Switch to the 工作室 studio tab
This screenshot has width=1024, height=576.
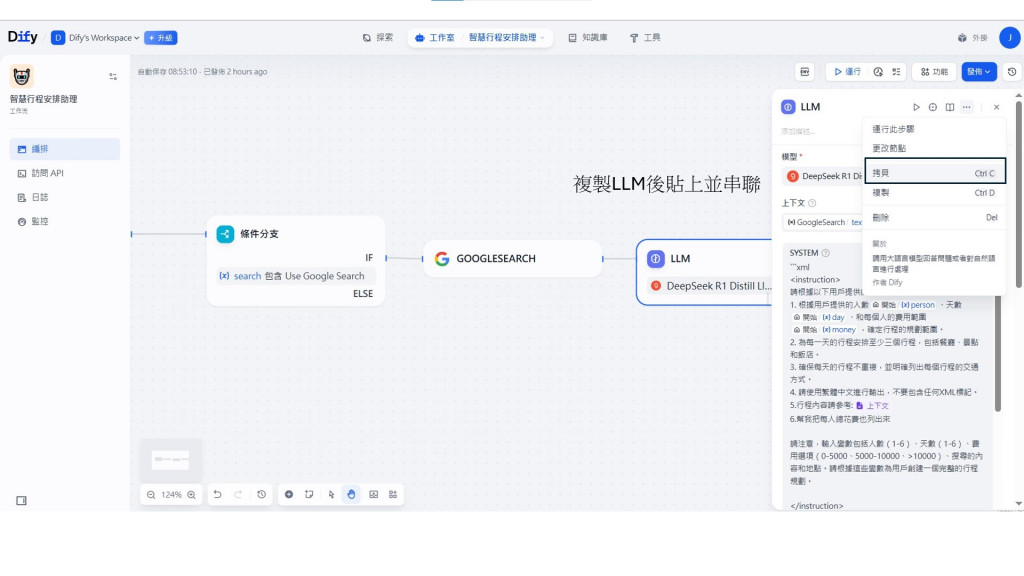[x=436, y=38]
